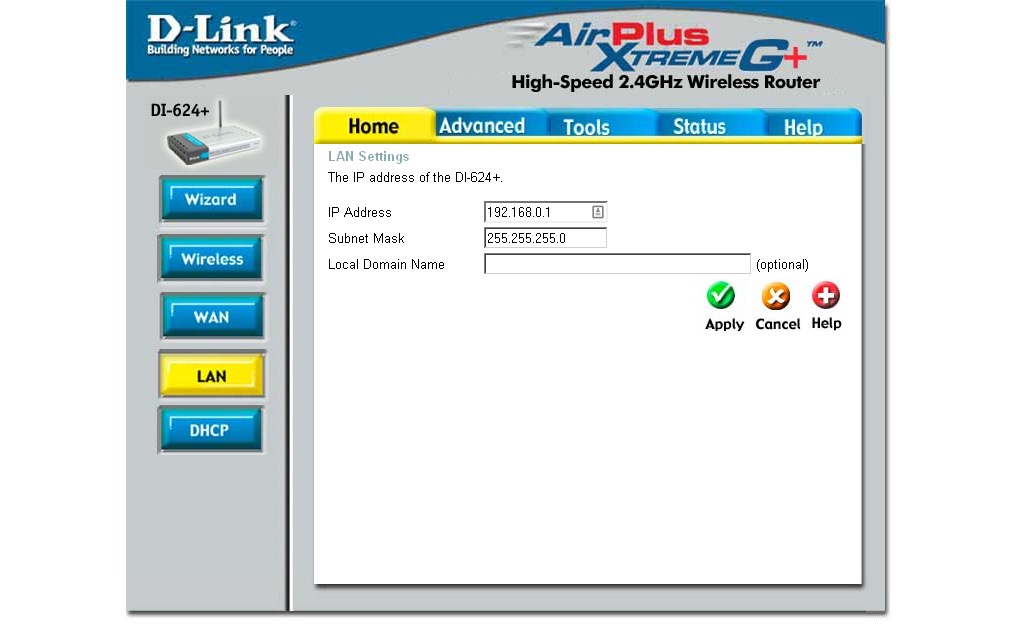Open the Wizard sidebar button
Viewport: 1024px width, 627px height.
pos(212,199)
